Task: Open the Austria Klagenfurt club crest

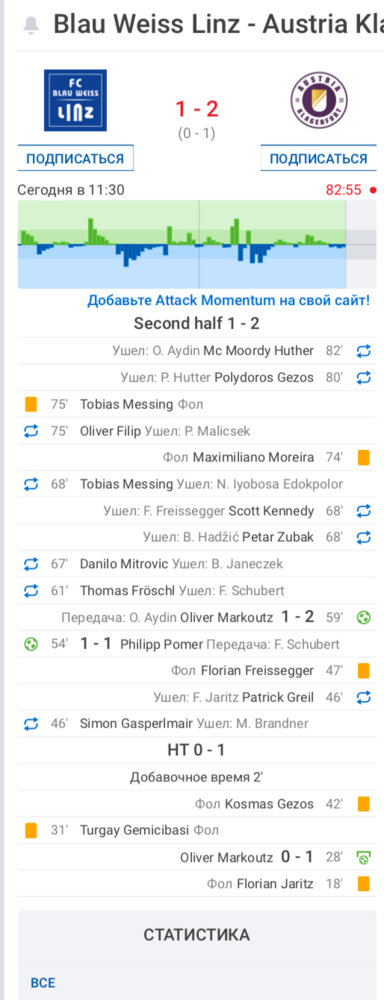Action: [319, 100]
